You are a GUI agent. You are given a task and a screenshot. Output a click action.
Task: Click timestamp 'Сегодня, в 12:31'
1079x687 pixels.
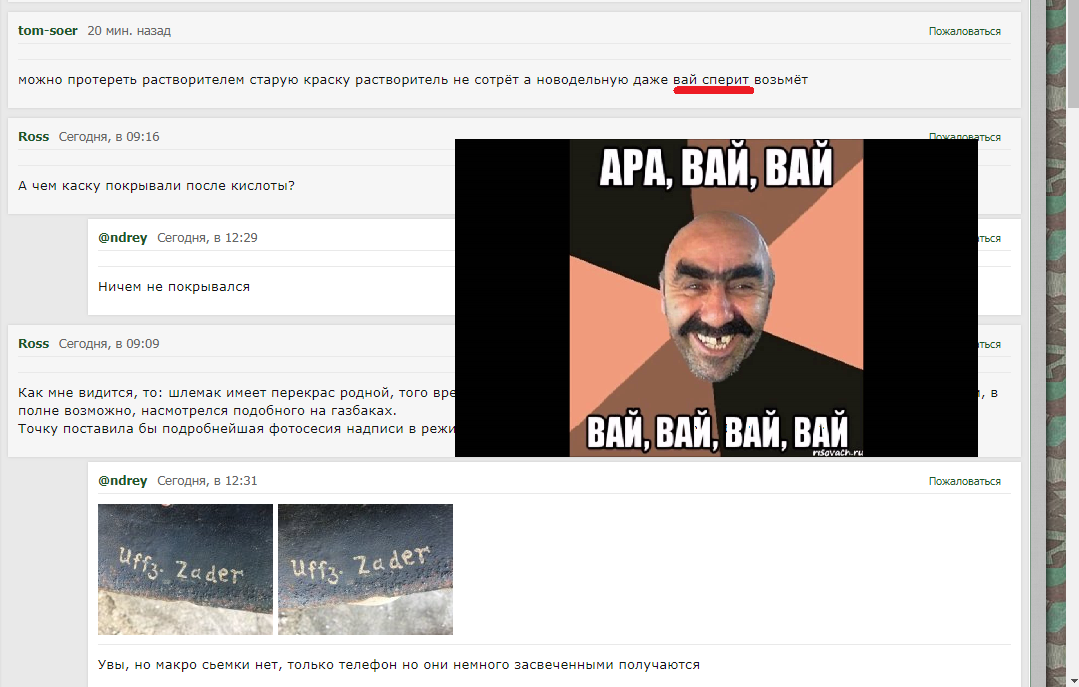click(207, 480)
